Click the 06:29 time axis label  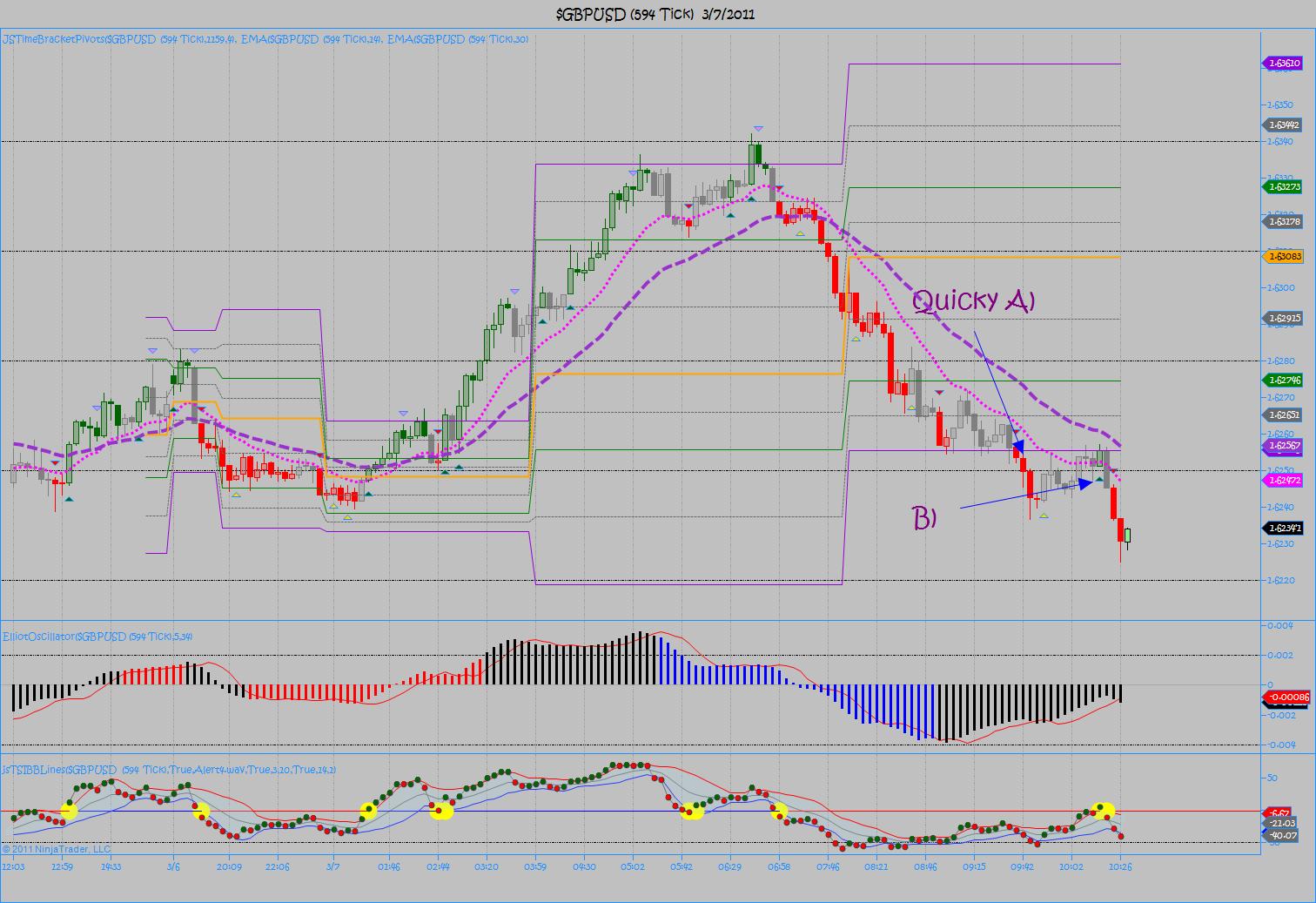click(731, 866)
